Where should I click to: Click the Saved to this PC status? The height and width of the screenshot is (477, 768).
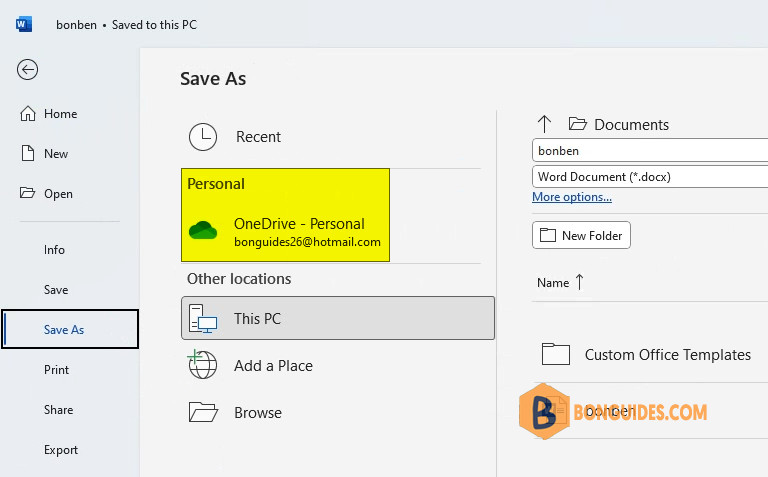pos(154,25)
